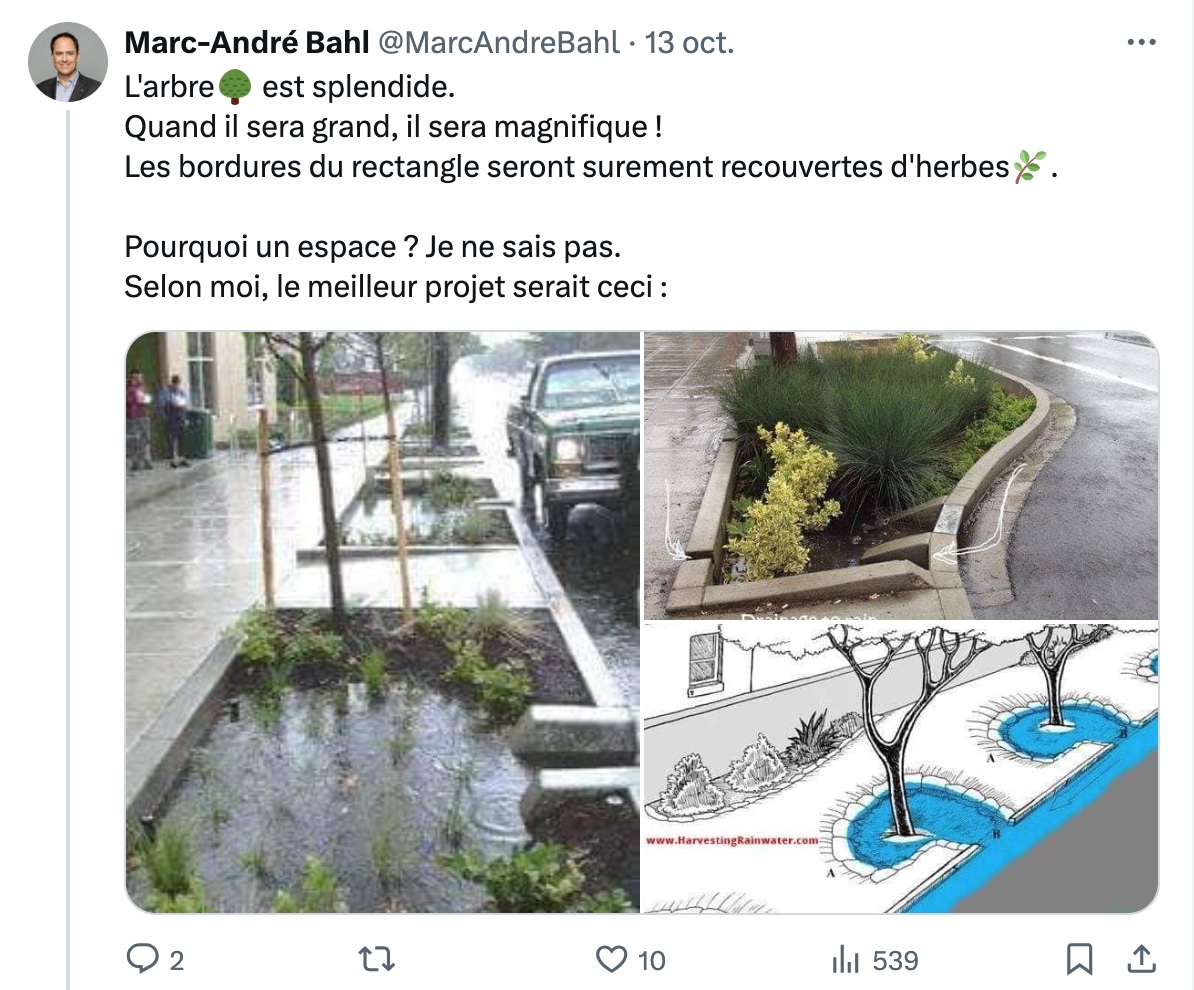The height and width of the screenshot is (990, 1194).
Task: Like the tweet with the heart icon
Action: 611,959
